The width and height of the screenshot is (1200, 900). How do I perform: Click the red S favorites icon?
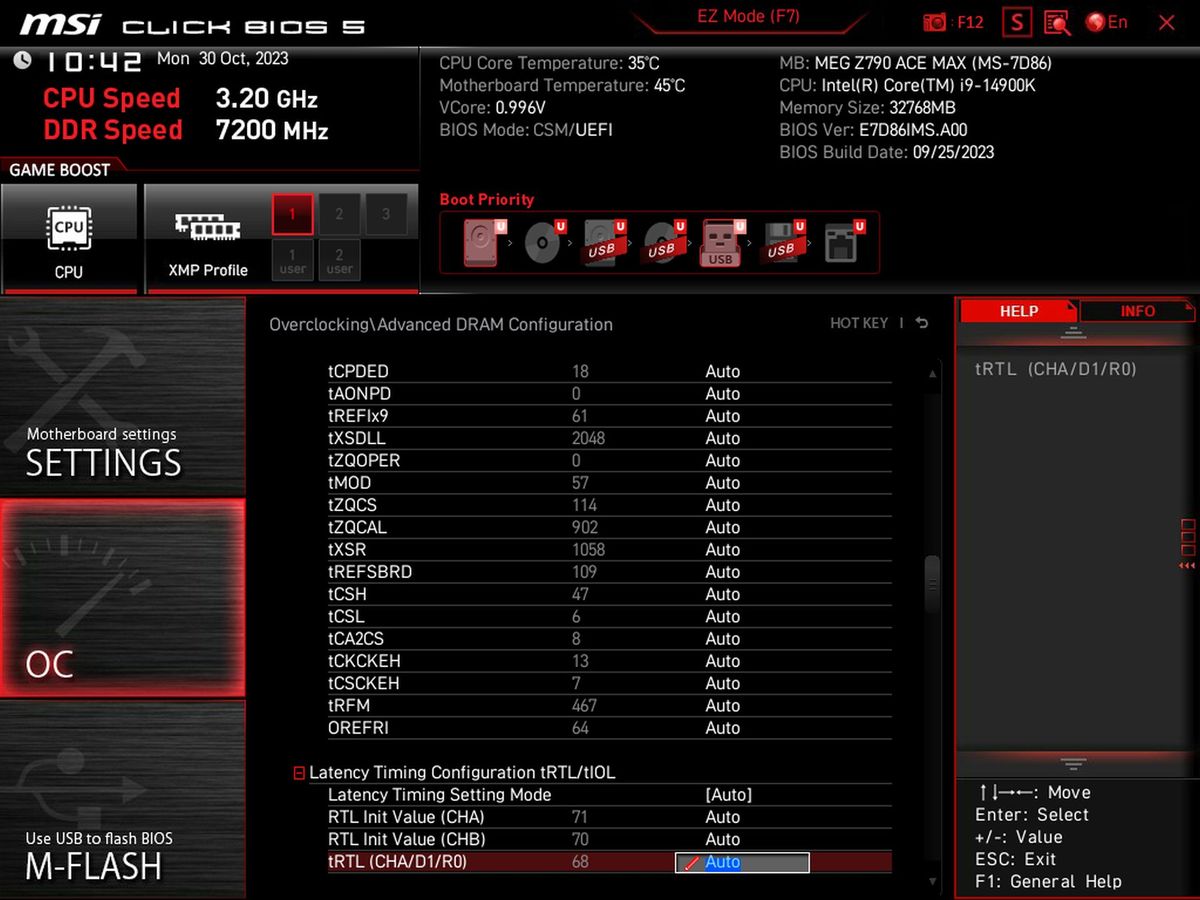click(1017, 22)
